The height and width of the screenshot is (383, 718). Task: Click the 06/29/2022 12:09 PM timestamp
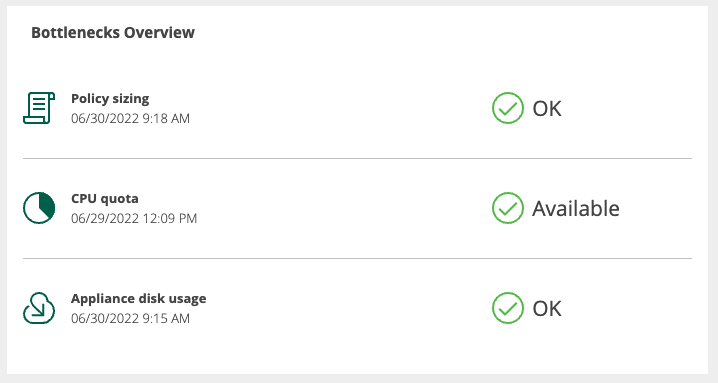pyautogui.click(x=134, y=218)
